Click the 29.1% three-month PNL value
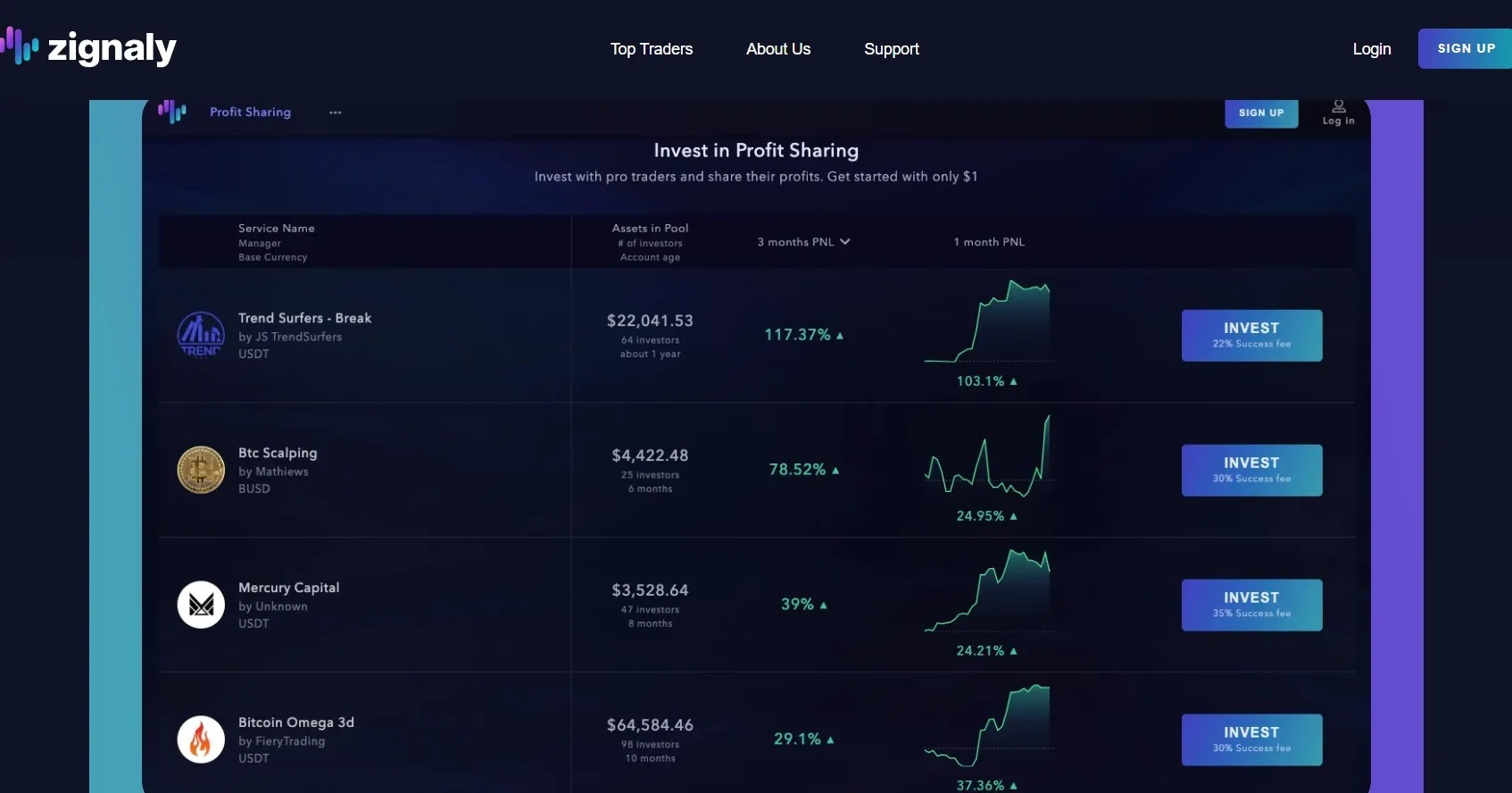Image resolution: width=1512 pixels, height=793 pixels. click(803, 739)
